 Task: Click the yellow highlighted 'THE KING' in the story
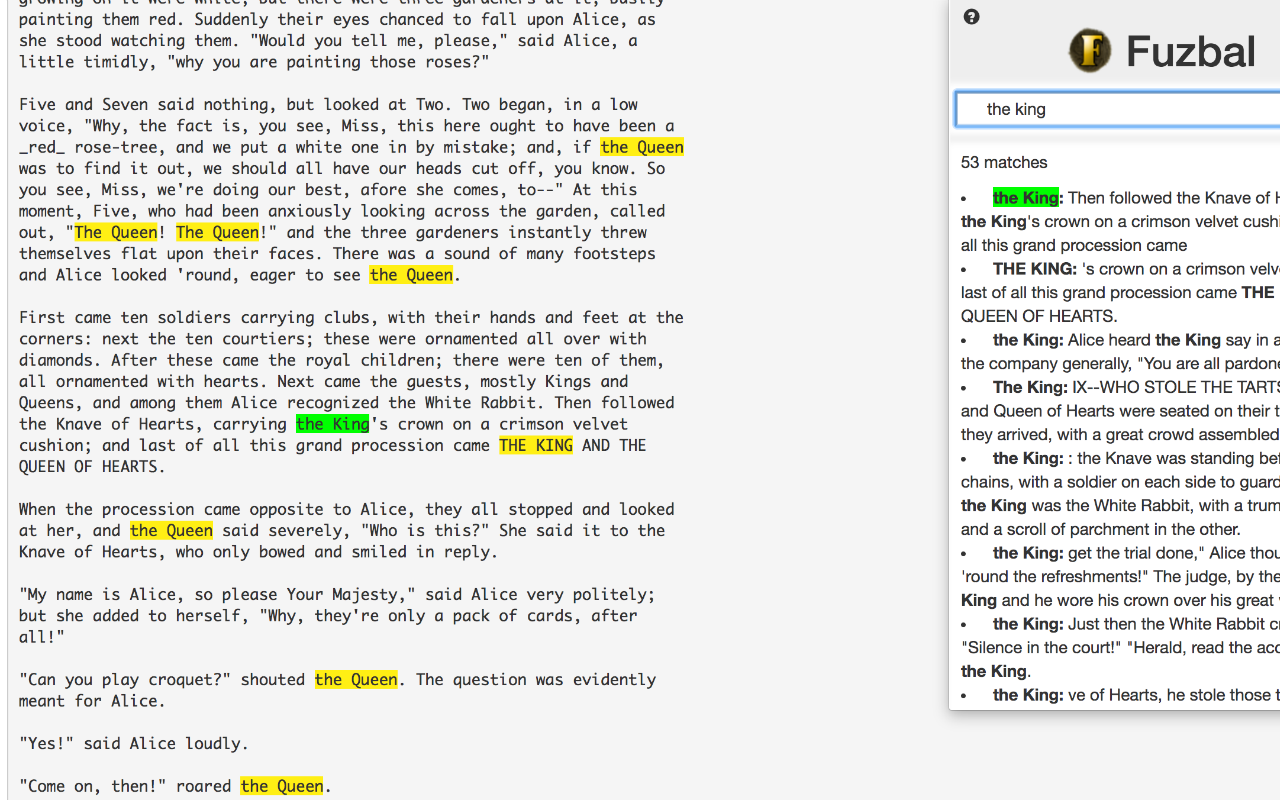[536, 445]
